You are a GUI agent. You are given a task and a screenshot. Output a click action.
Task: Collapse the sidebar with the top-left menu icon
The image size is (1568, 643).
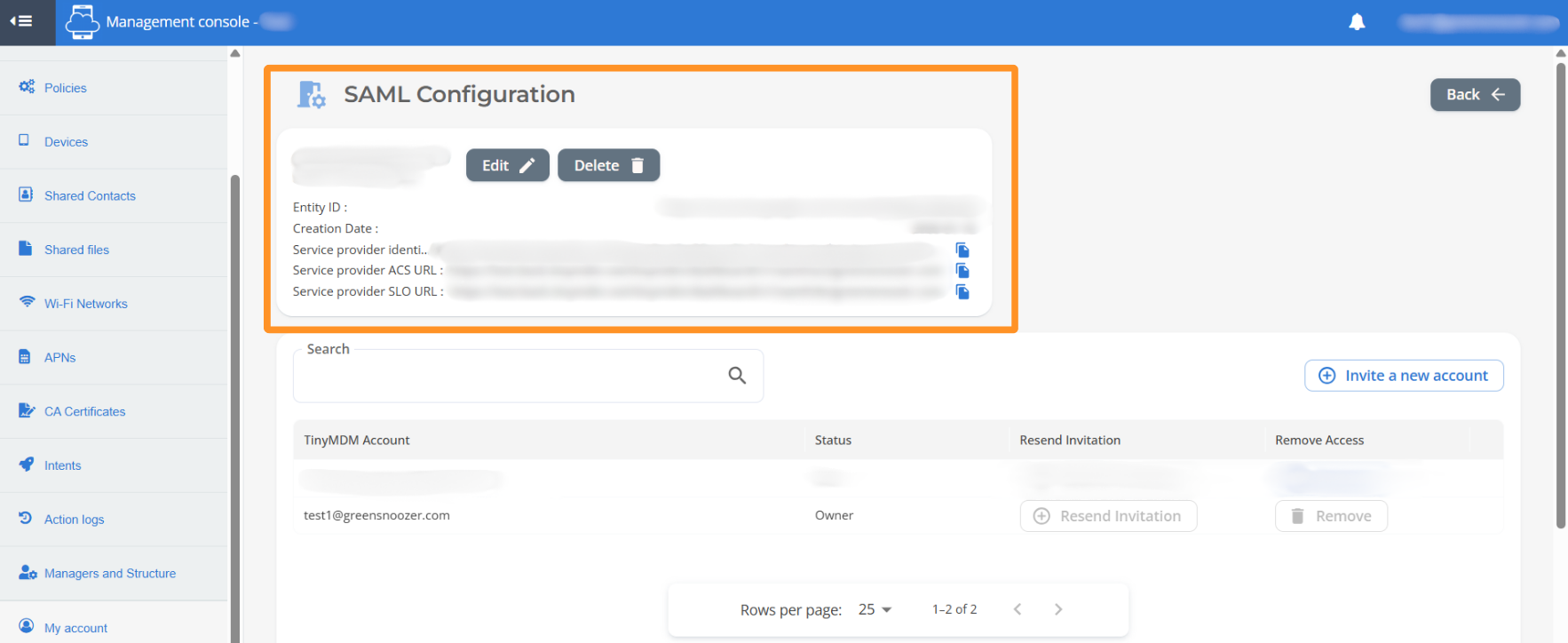pyautogui.click(x=21, y=21)
